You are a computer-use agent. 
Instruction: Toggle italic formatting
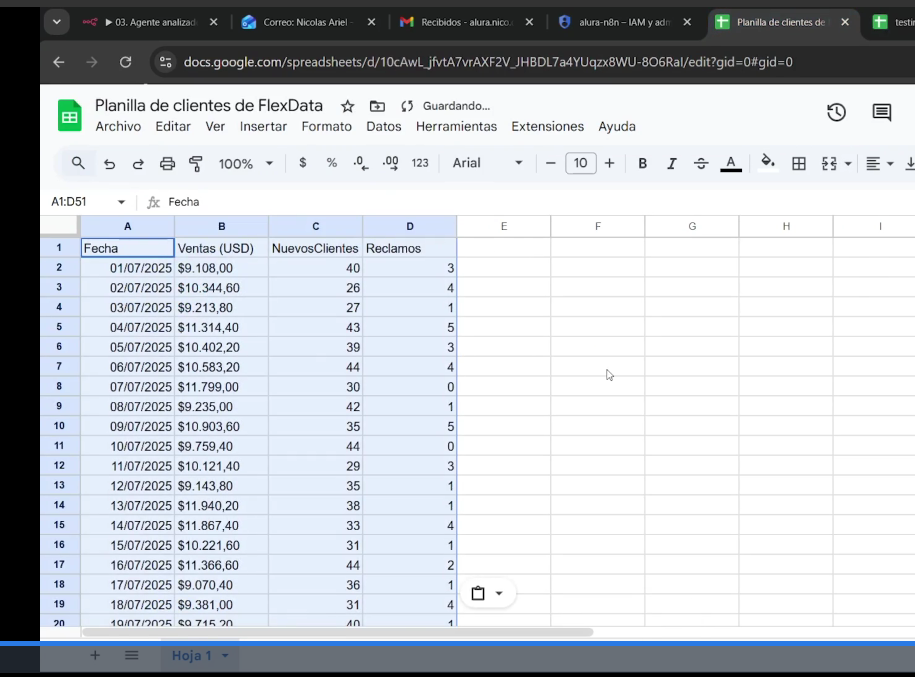tap(672, 163)
